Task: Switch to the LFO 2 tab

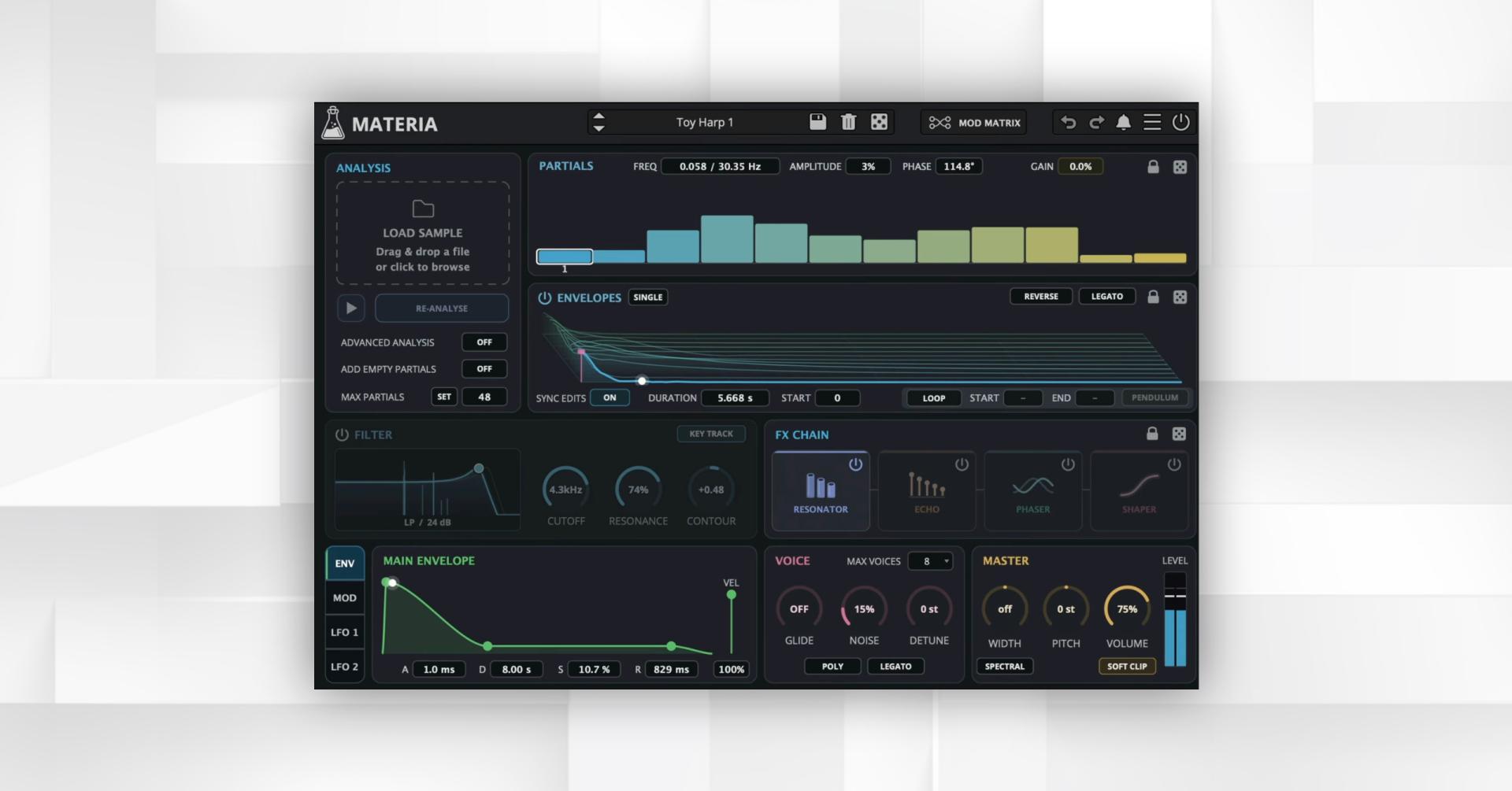Action: 345,667
